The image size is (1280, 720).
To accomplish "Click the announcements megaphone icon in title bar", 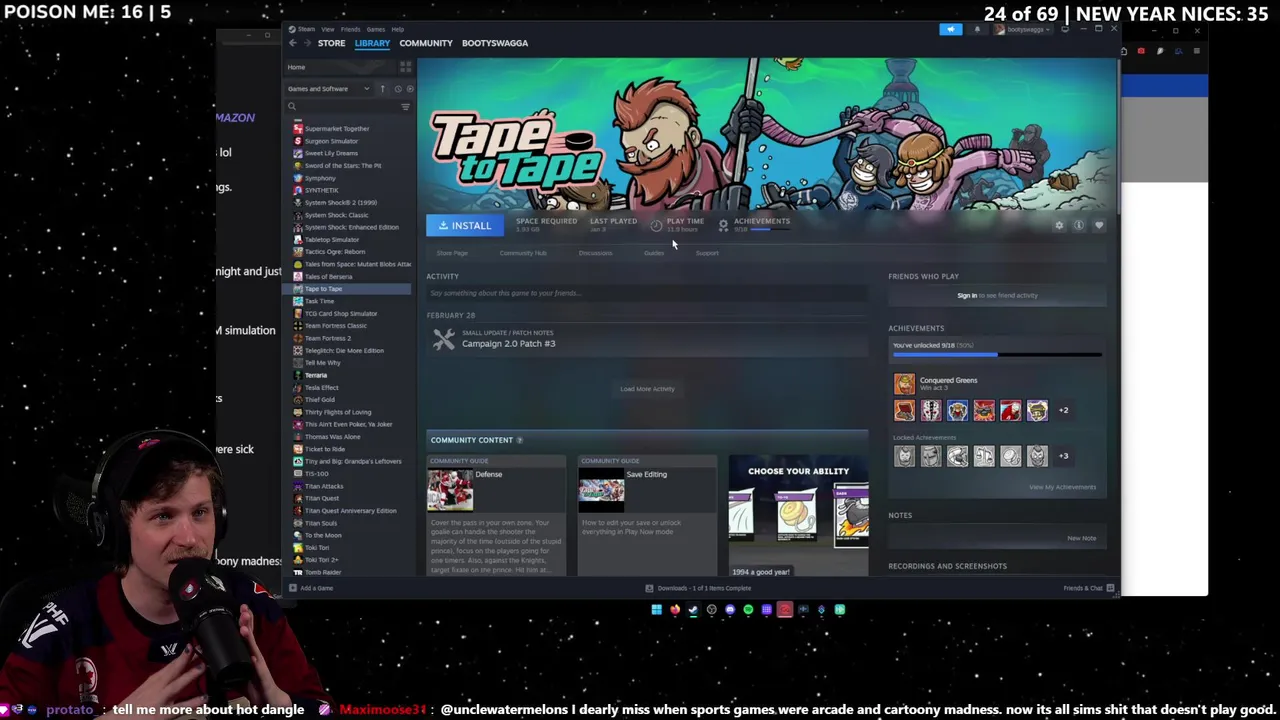I will [x=950, y=29].
